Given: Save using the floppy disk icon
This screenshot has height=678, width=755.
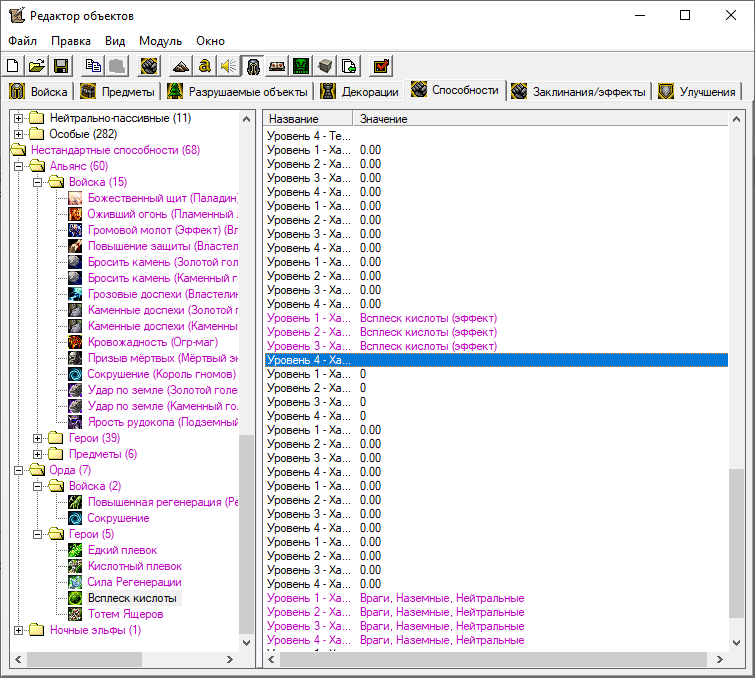Looking at the screenshot, I should 60,66.
